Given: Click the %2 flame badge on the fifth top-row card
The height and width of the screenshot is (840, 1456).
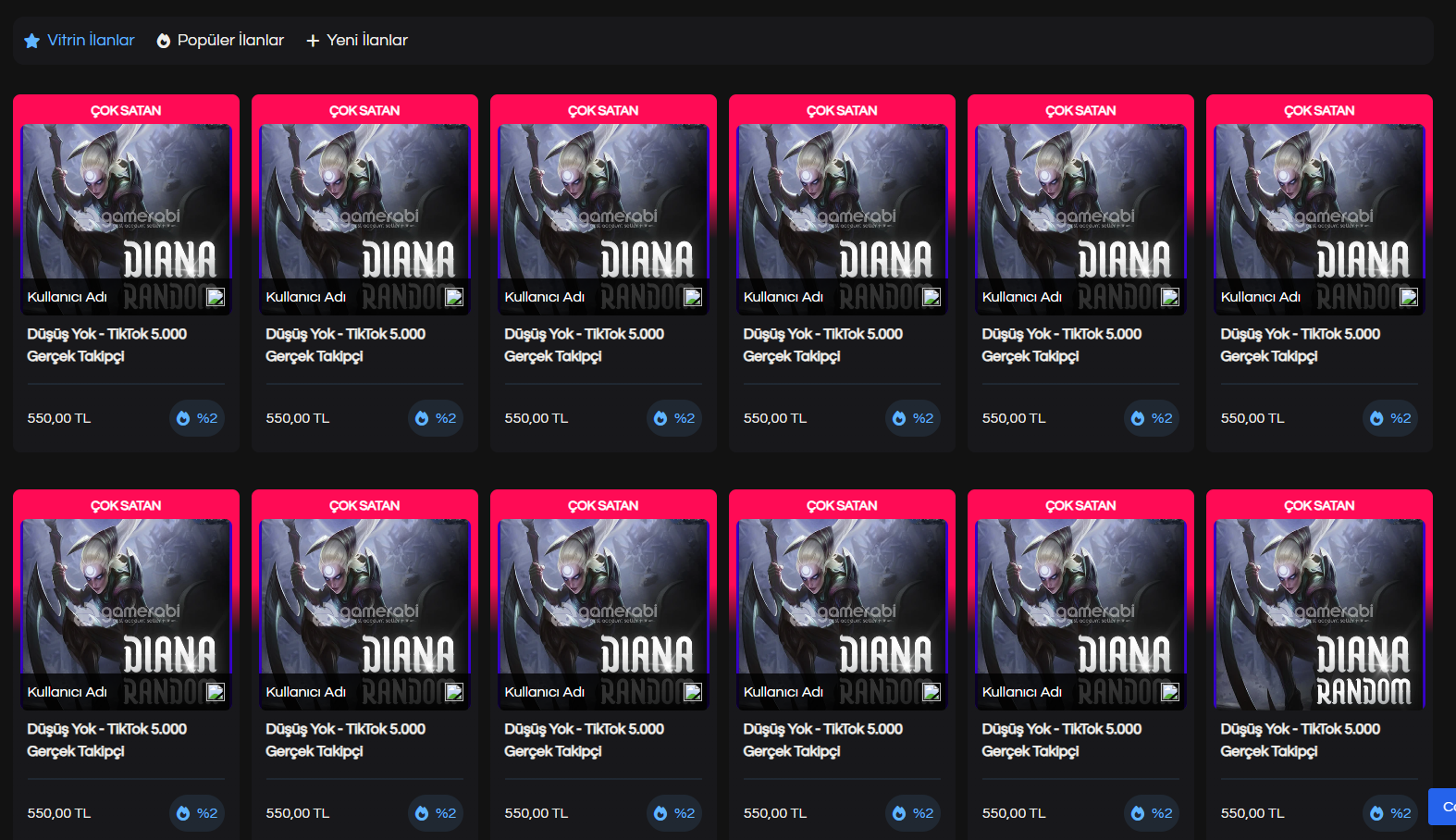Looking at the screenshot, I should tap(1152, 418).
